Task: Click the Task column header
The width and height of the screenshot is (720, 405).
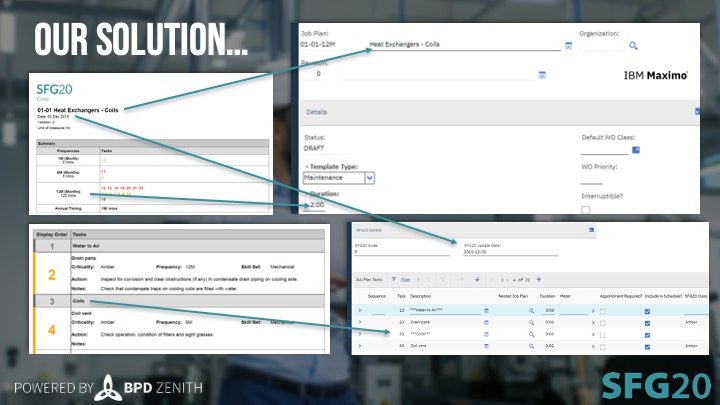Action: 401,296
